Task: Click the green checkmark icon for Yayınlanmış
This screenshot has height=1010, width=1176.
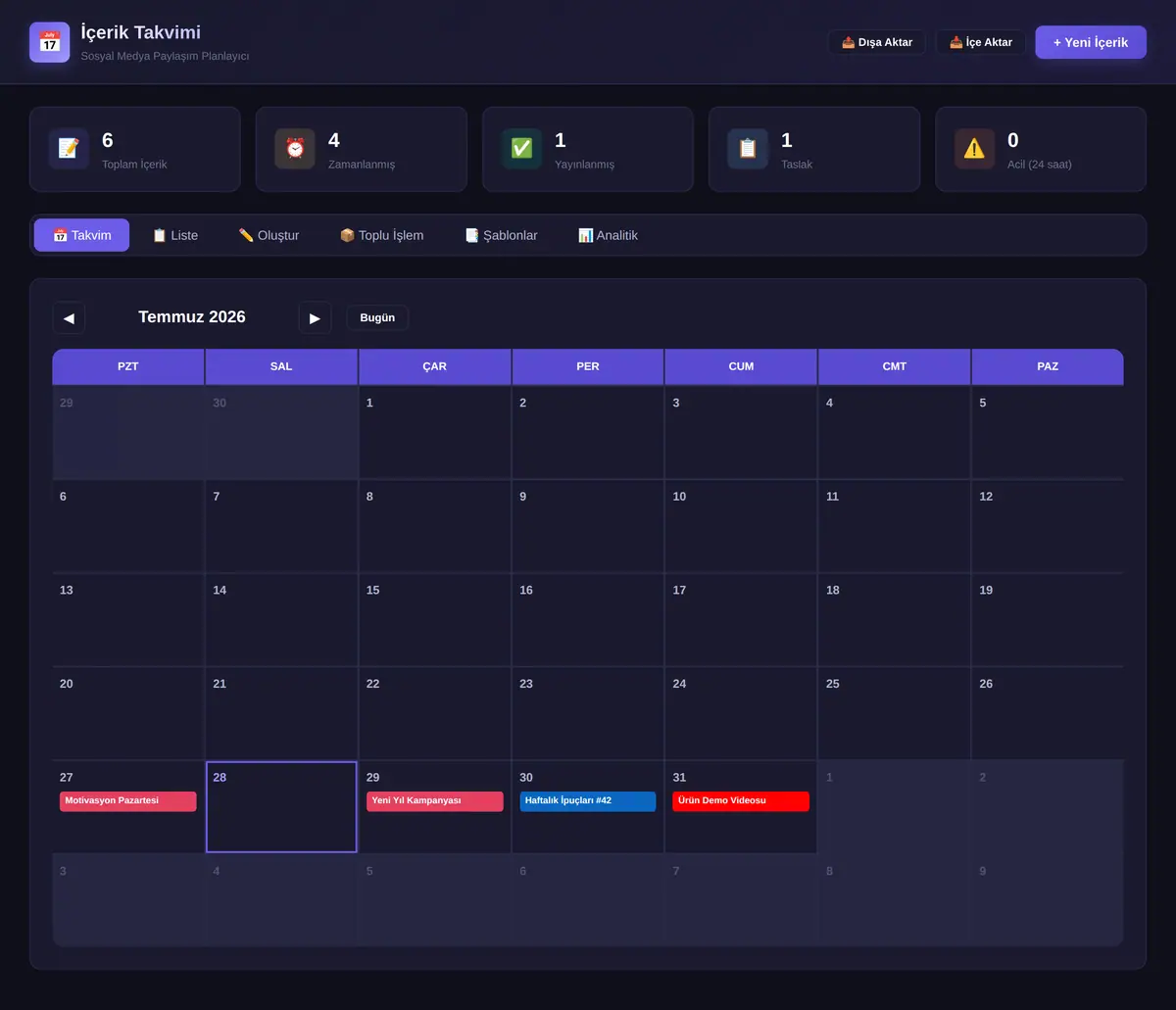Action: point(522,149)
